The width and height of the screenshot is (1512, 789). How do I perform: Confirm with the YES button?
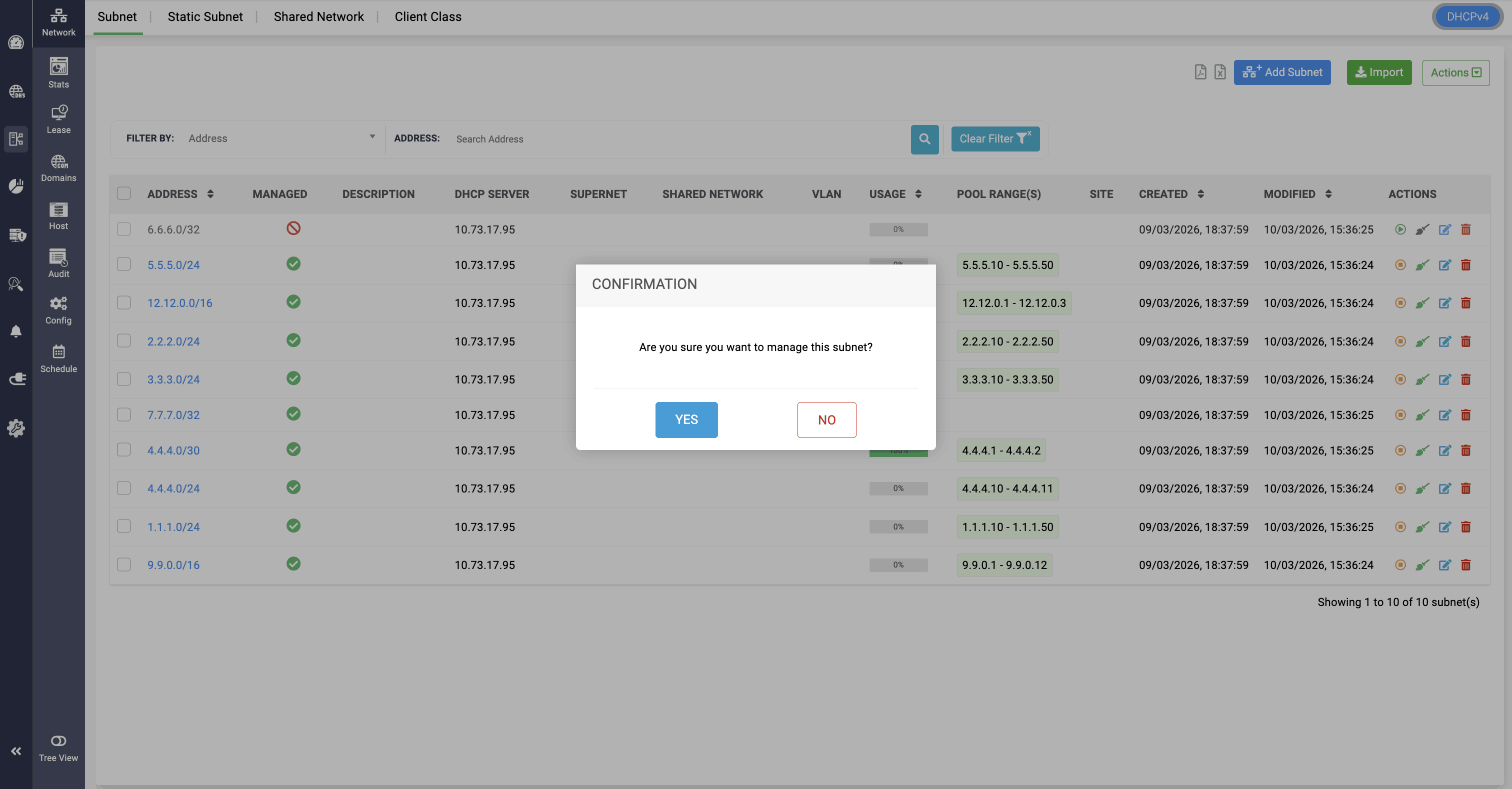tap(686, 419)
